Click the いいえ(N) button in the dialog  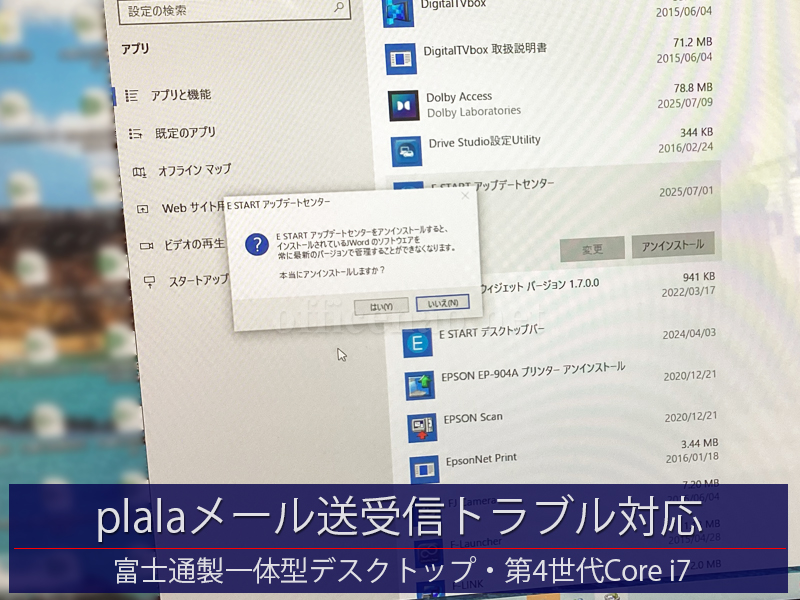(442, 303)
